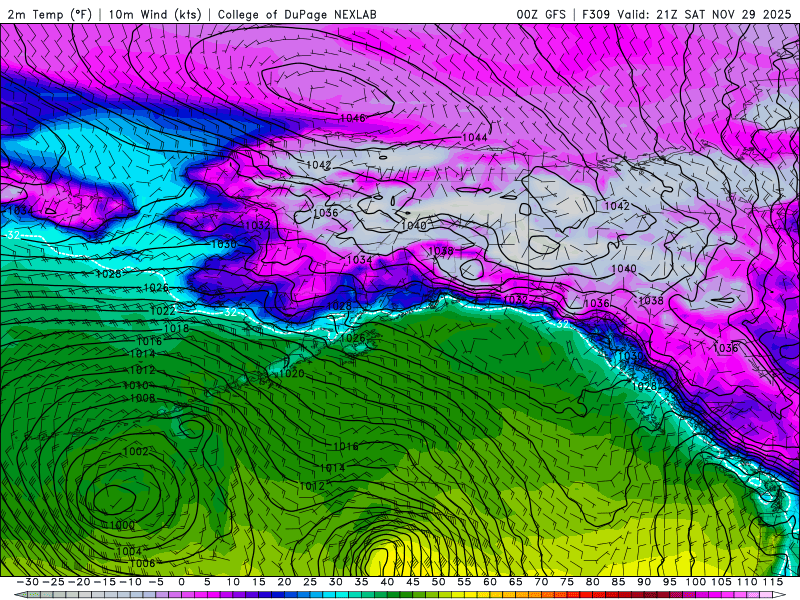800x600 pixels.
Task: Click the '40' color scale label
Action: [387, 582]
